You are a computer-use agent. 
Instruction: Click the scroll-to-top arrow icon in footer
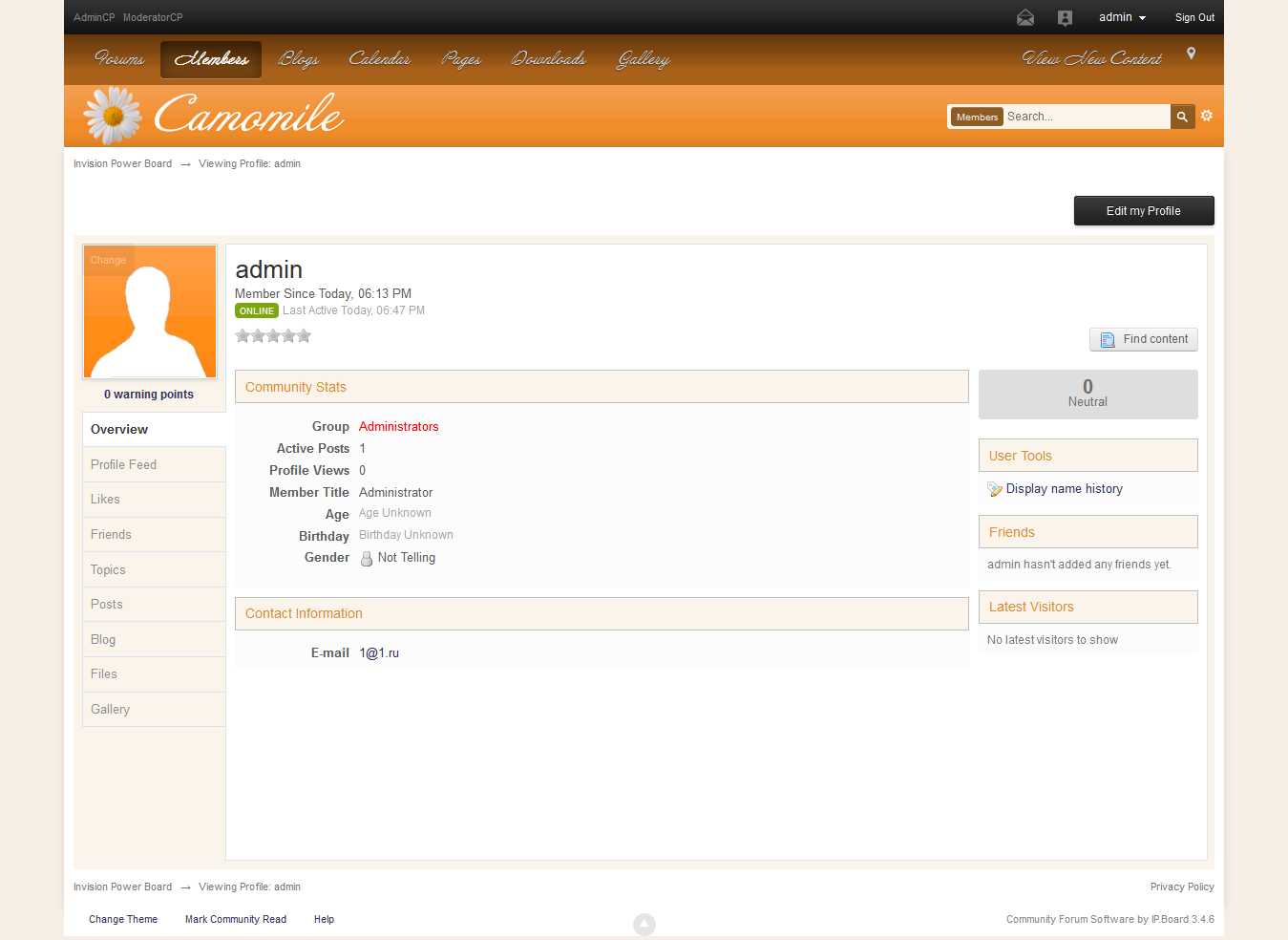click(644, 924)
